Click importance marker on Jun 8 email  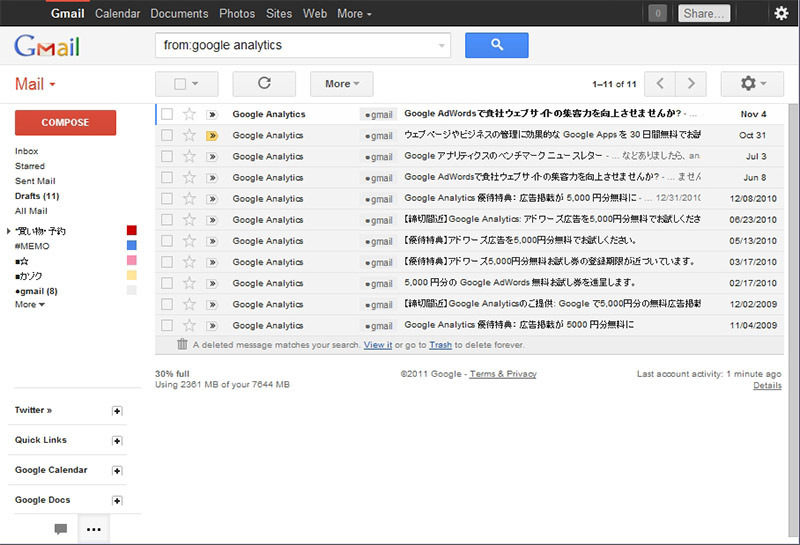[x=212, y=178]
